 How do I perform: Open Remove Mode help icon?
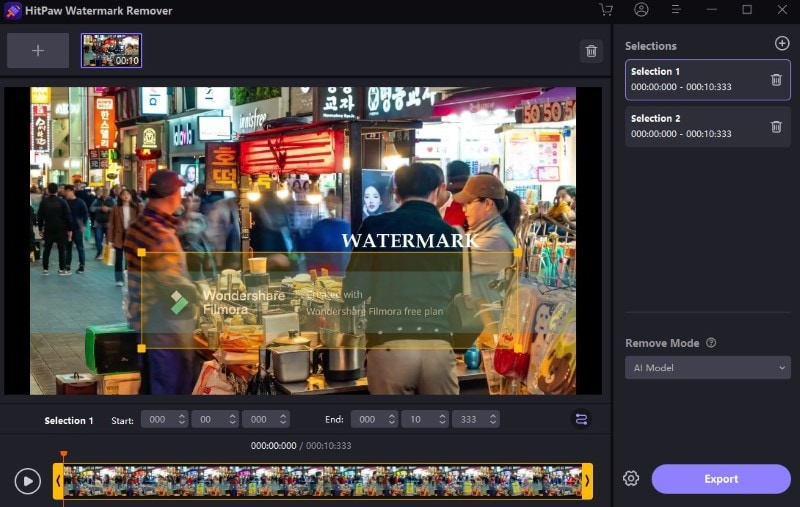(x=711, y=343)
